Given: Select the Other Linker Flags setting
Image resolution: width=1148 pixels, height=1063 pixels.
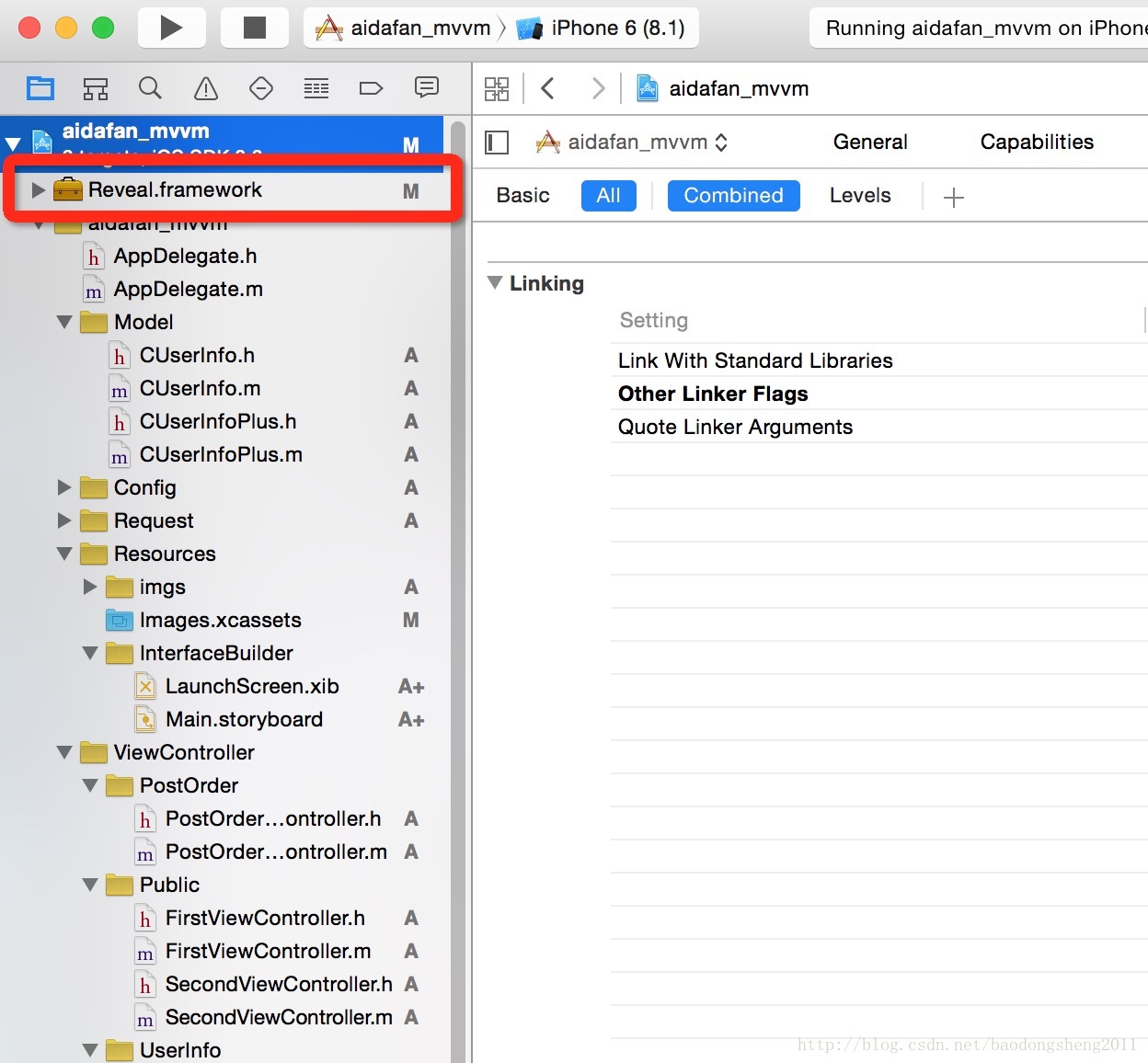Looking at the screenshot, I should coord(713,394).
